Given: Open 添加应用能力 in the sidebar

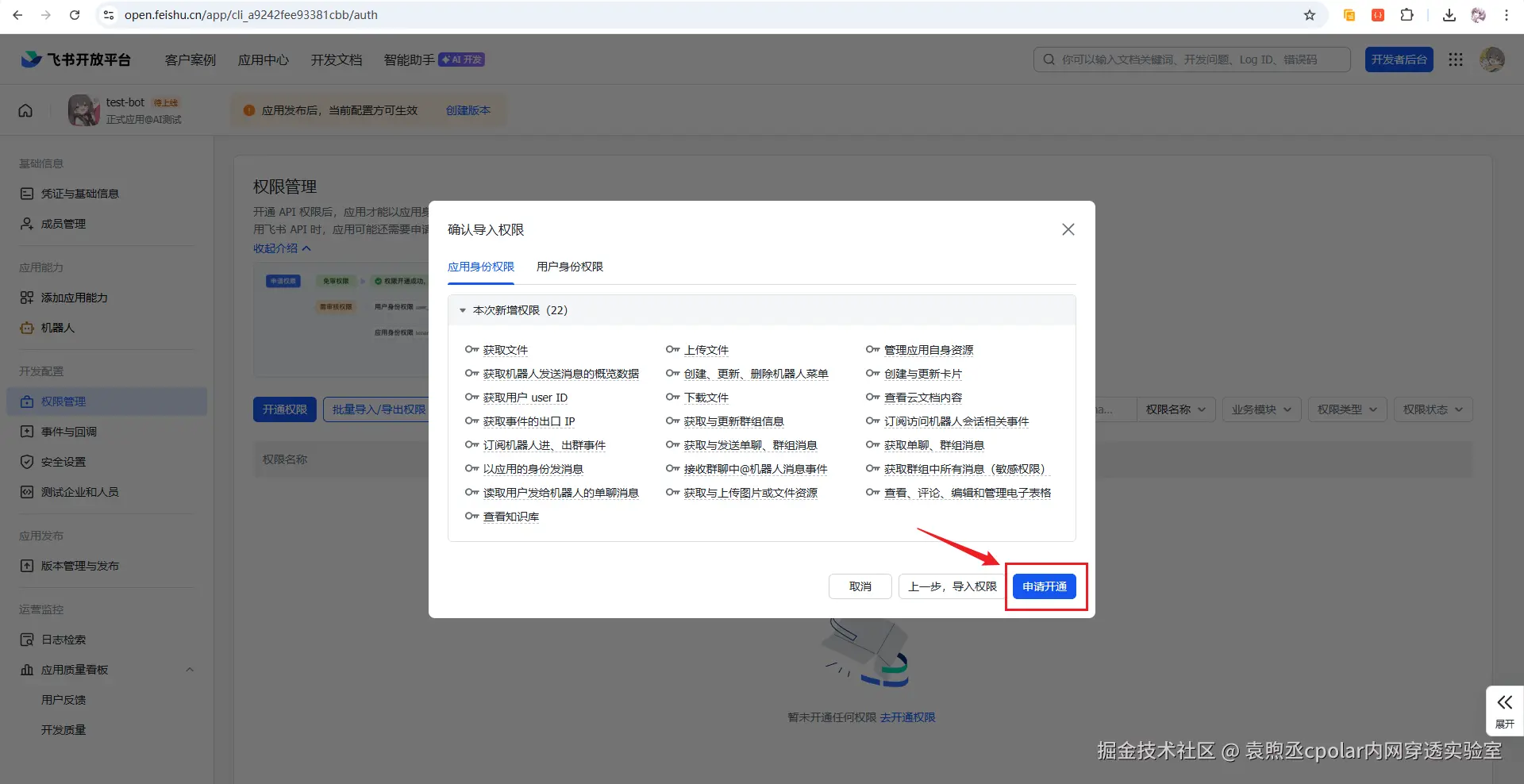Looking at the screenshot, I should (x=107, y=298).
